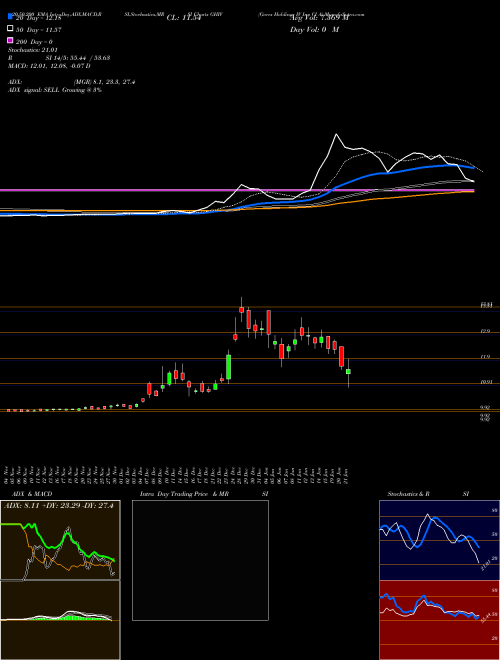The image size is (500, 660).
Task: Click the blue 20 Day legend swatch
Action: [x=10, y=16]
